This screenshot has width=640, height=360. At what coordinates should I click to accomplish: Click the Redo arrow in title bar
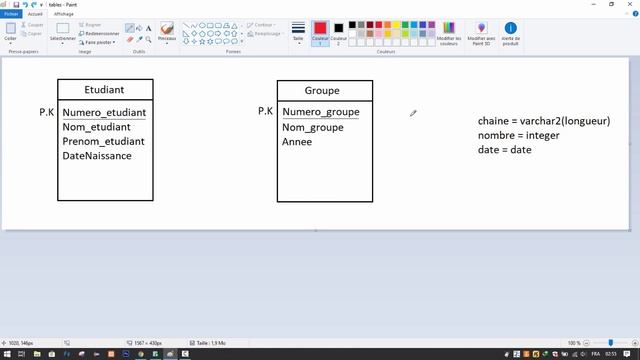click(x=33, y=4)
